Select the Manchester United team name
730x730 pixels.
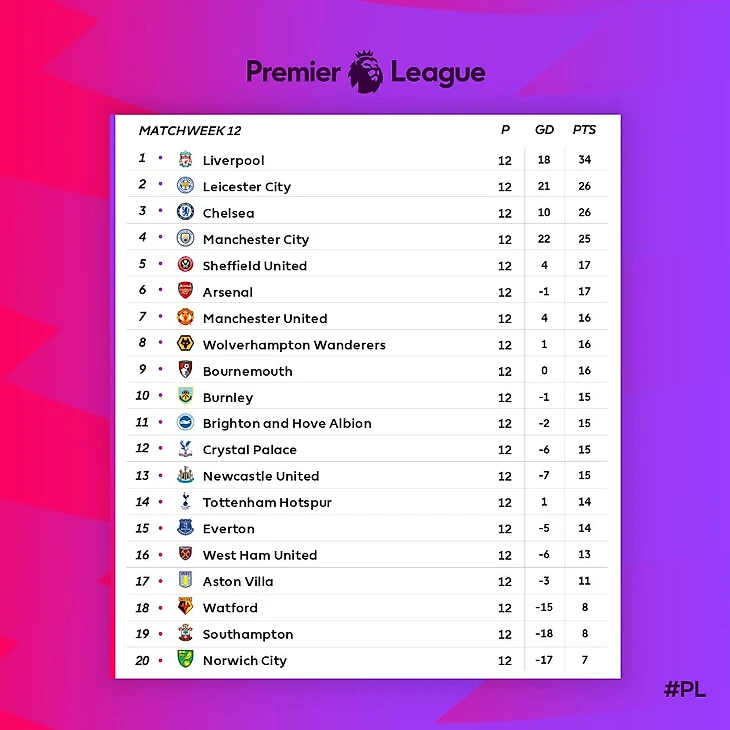tap(265, 318)
